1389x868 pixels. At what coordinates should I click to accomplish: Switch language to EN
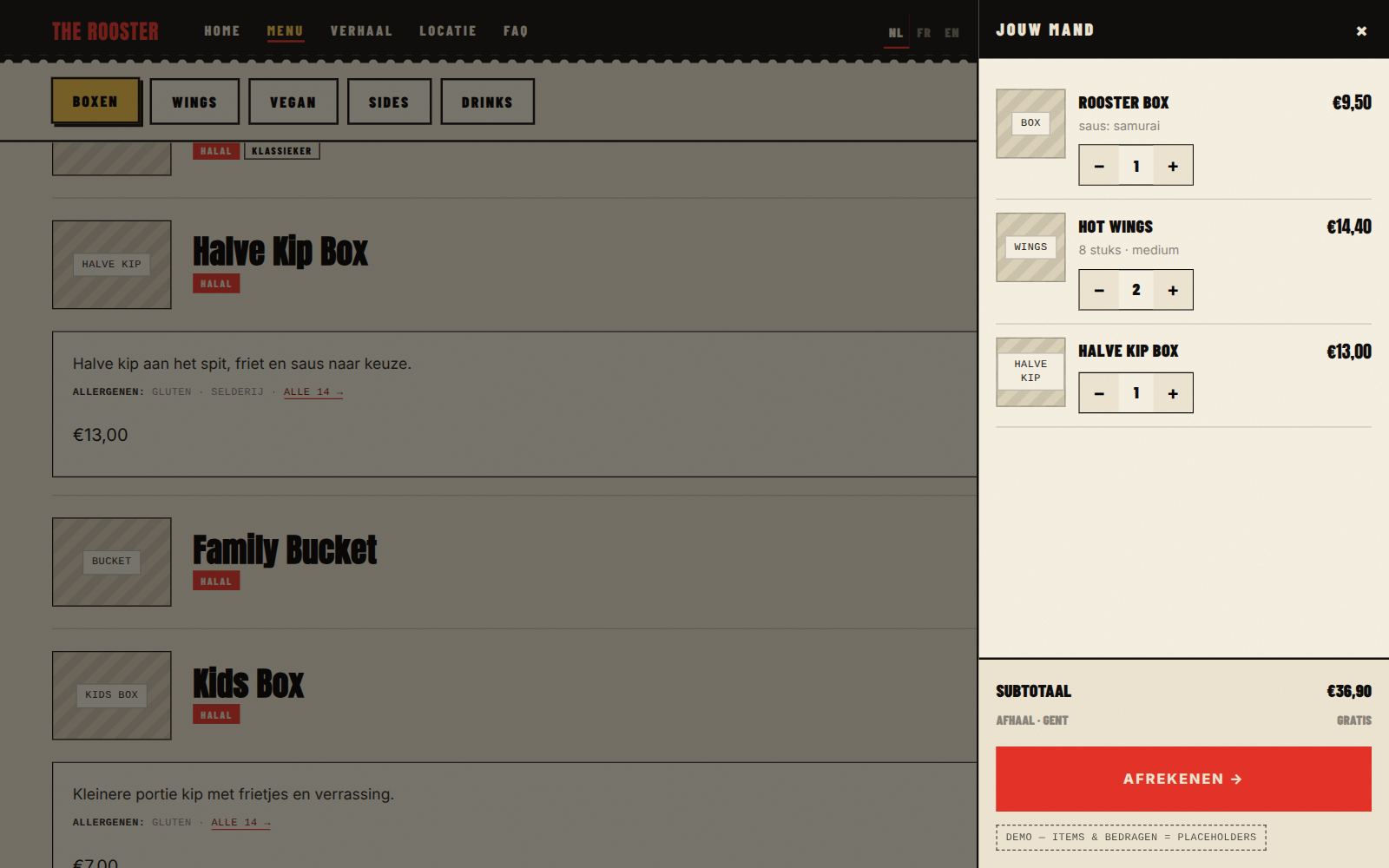(x=952, y=33)
